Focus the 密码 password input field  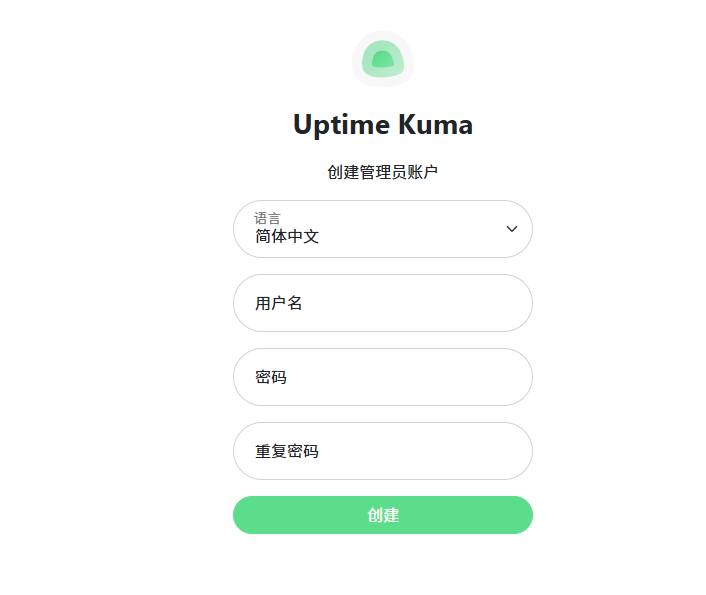tap(383, 377)
